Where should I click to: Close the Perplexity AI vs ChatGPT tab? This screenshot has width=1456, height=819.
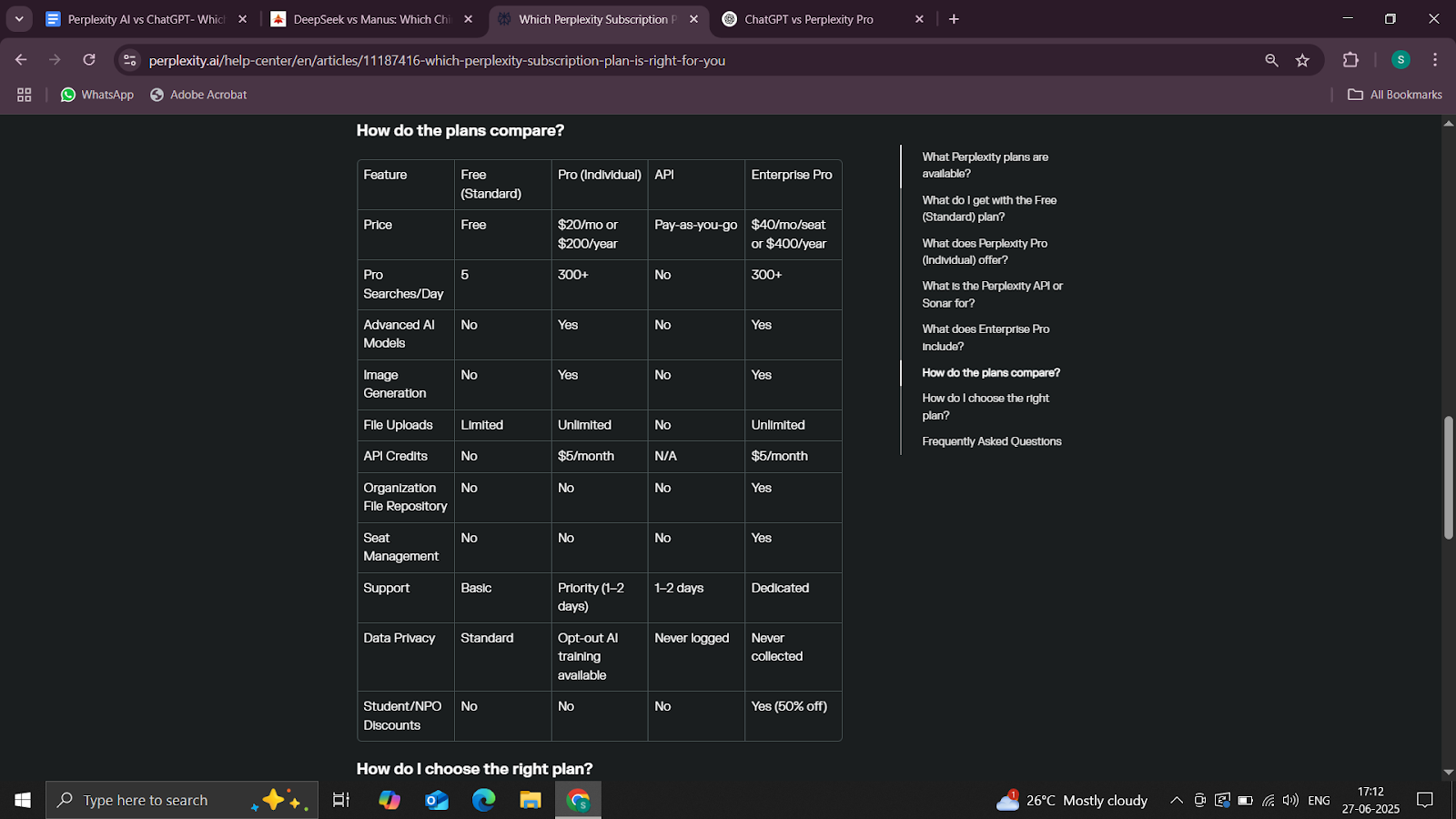[242, 19]
